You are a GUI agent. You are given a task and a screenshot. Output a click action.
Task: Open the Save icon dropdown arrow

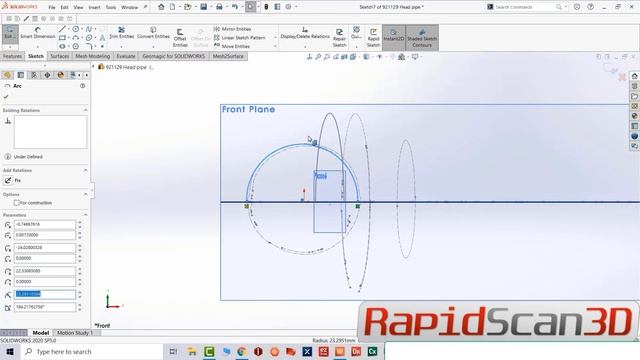211,7
